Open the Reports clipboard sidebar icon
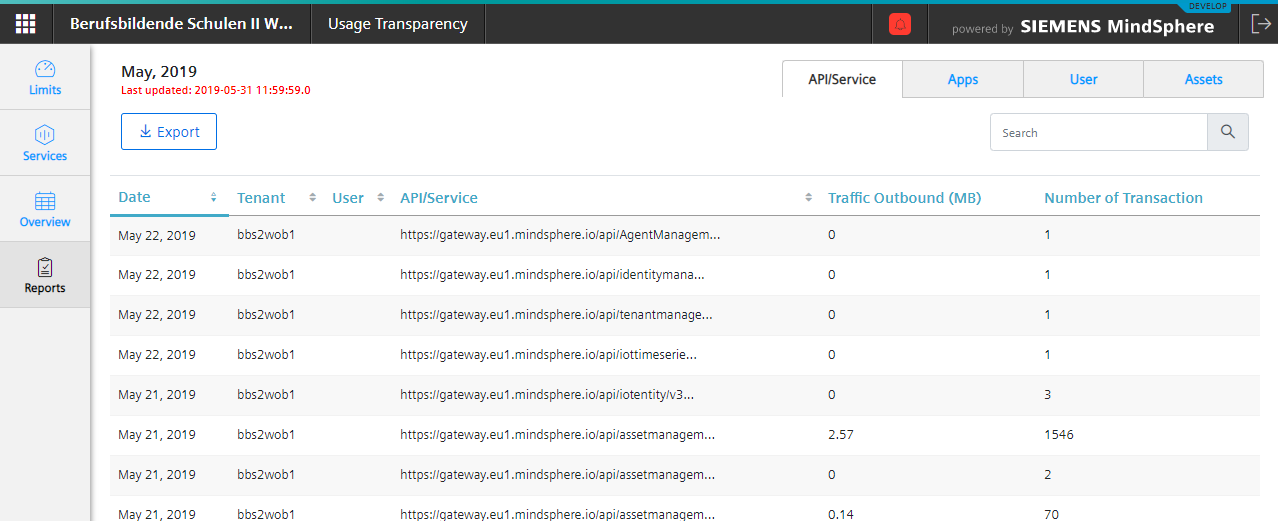The height and width of the screenshot is (521, 1278). pos(45,275)
